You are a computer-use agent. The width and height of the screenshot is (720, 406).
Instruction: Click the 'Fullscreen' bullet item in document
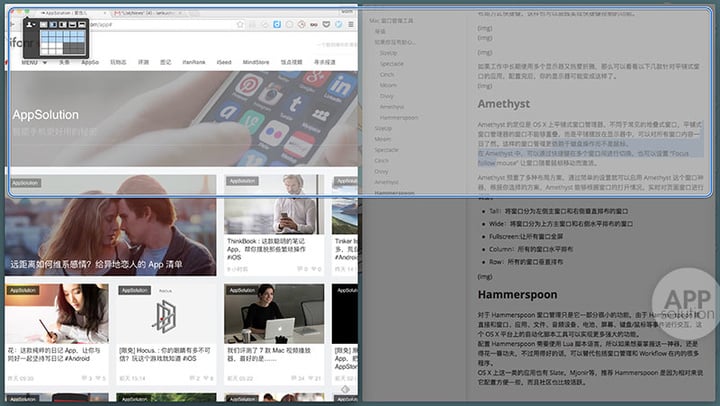(526, 237)
